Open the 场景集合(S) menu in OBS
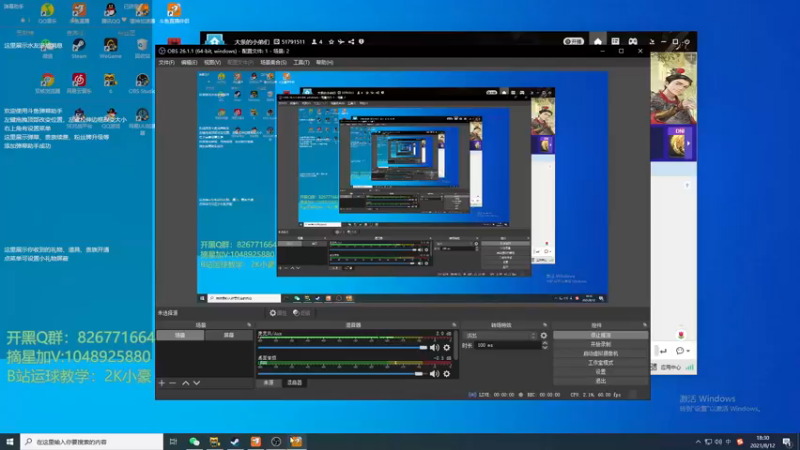This screenshot has height=450, width=800. pyautogui.click(x=273, y=62)
